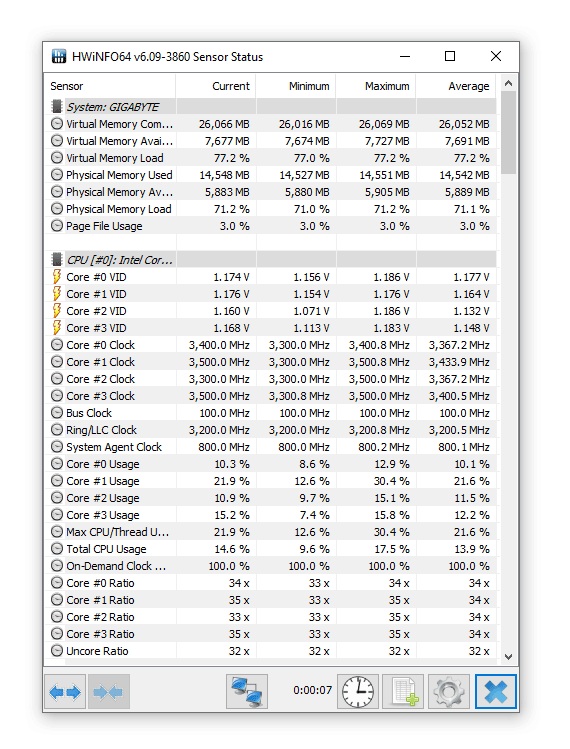Click the HWiNFO64 title bar app icon
The height and width of the screenshot is (749, 570).
(59, 56)
